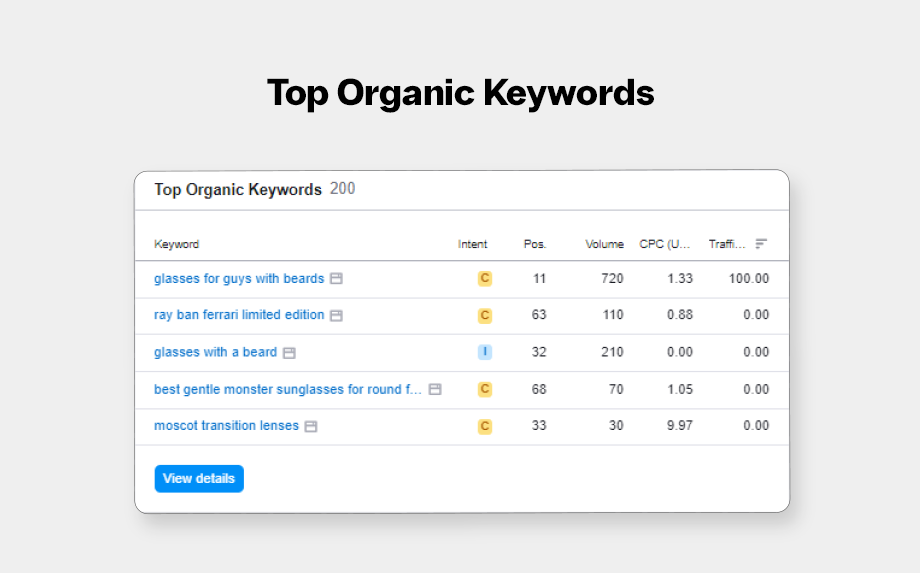
Task: Click the 'Top Organic Keywords' widget title
Action: 238,189
